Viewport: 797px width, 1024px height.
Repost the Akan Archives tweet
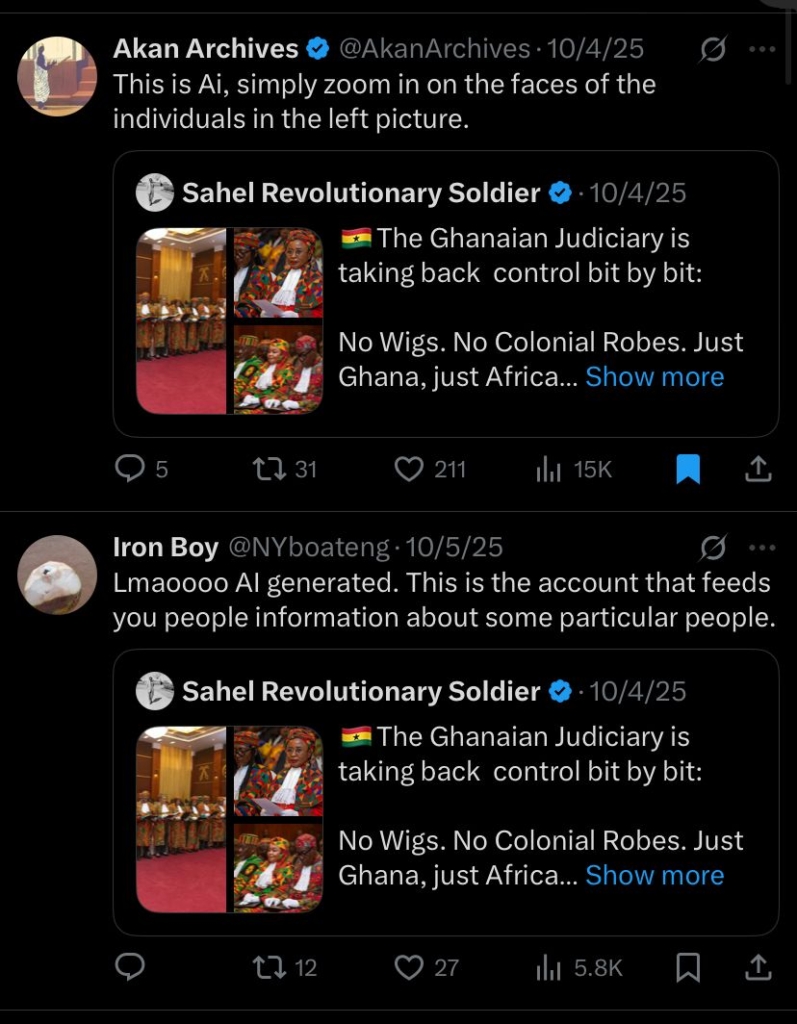[266, 468]
